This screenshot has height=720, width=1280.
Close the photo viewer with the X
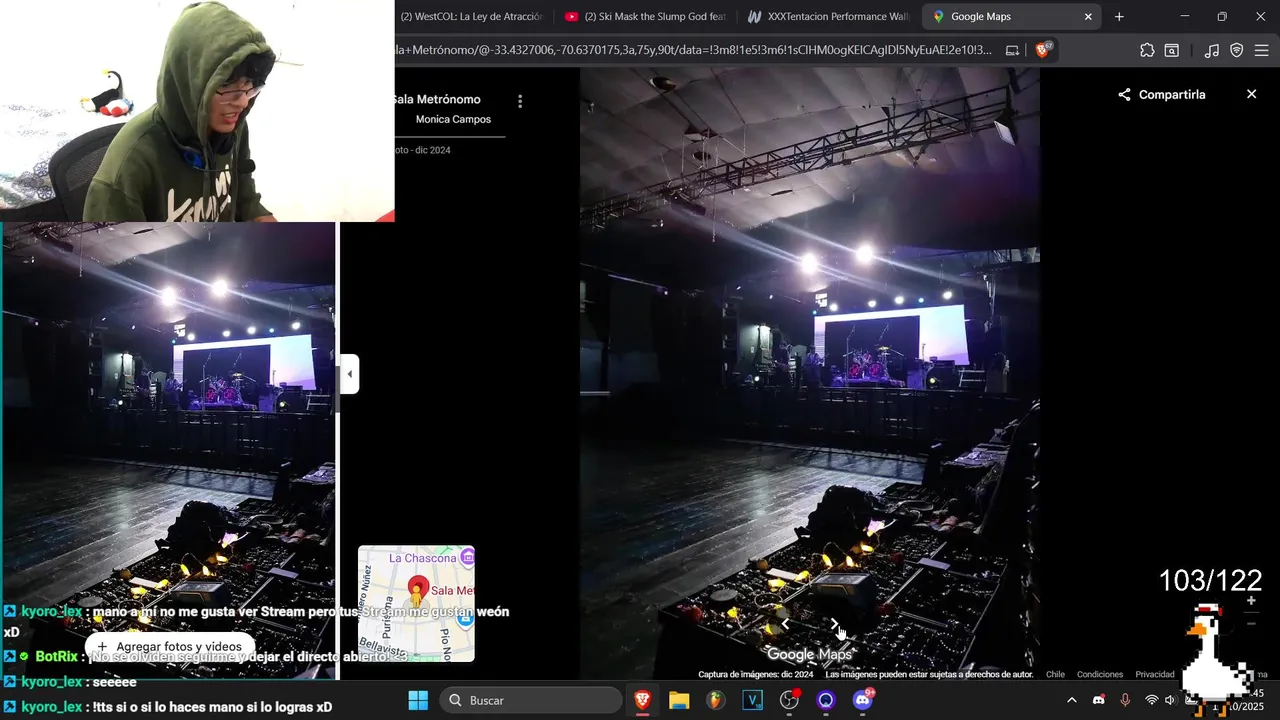[x=1251, y=94]
